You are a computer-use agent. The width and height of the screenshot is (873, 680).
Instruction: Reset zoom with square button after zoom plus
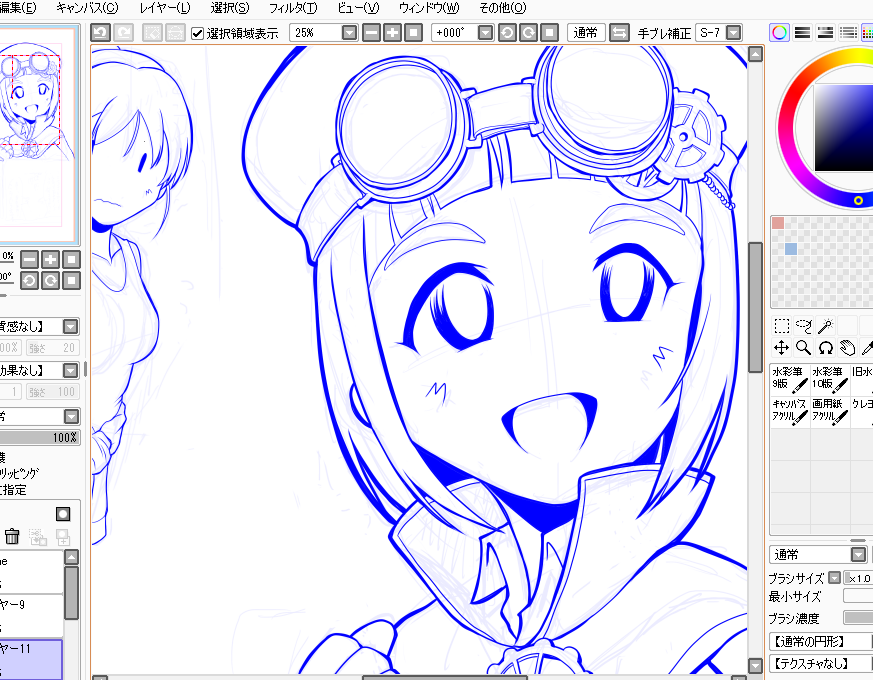413,33
